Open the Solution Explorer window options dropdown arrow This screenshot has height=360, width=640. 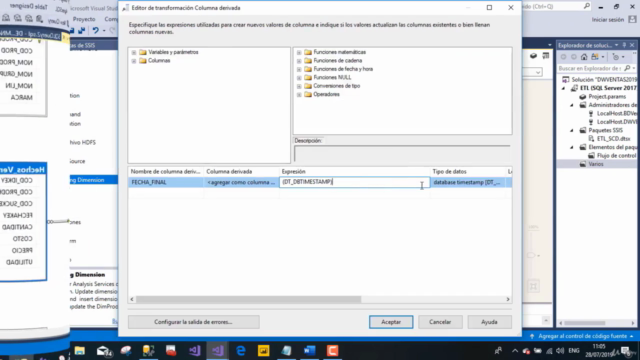(x=617, y=45)
